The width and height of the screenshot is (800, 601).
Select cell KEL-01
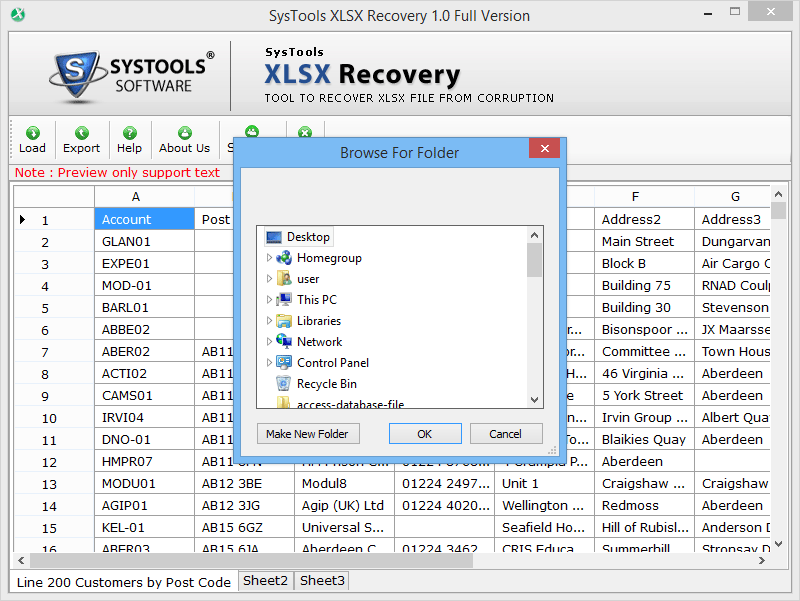coord(144,527)
